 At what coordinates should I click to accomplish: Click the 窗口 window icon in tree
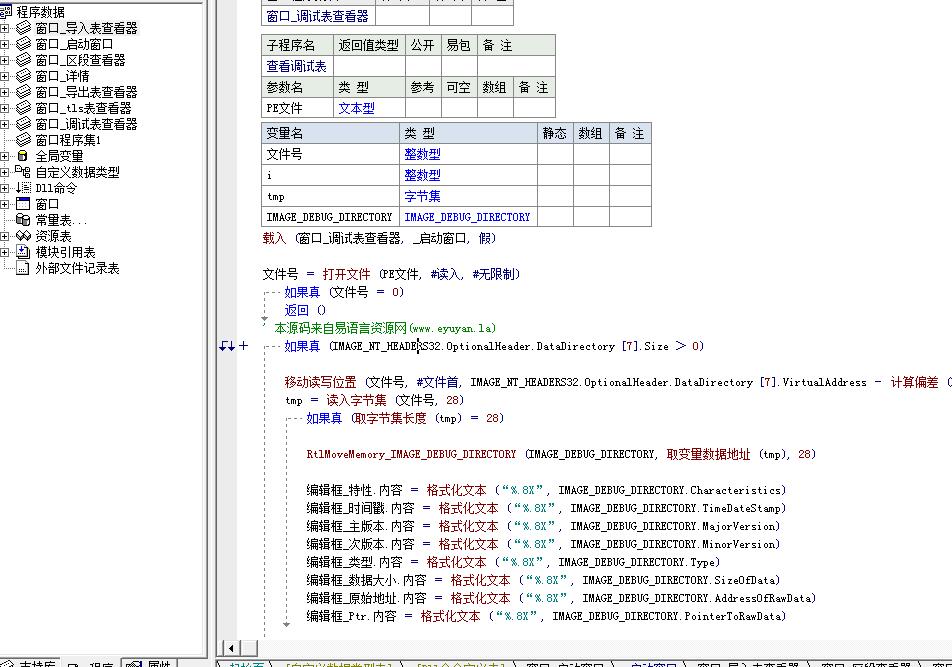click(22, 204)
